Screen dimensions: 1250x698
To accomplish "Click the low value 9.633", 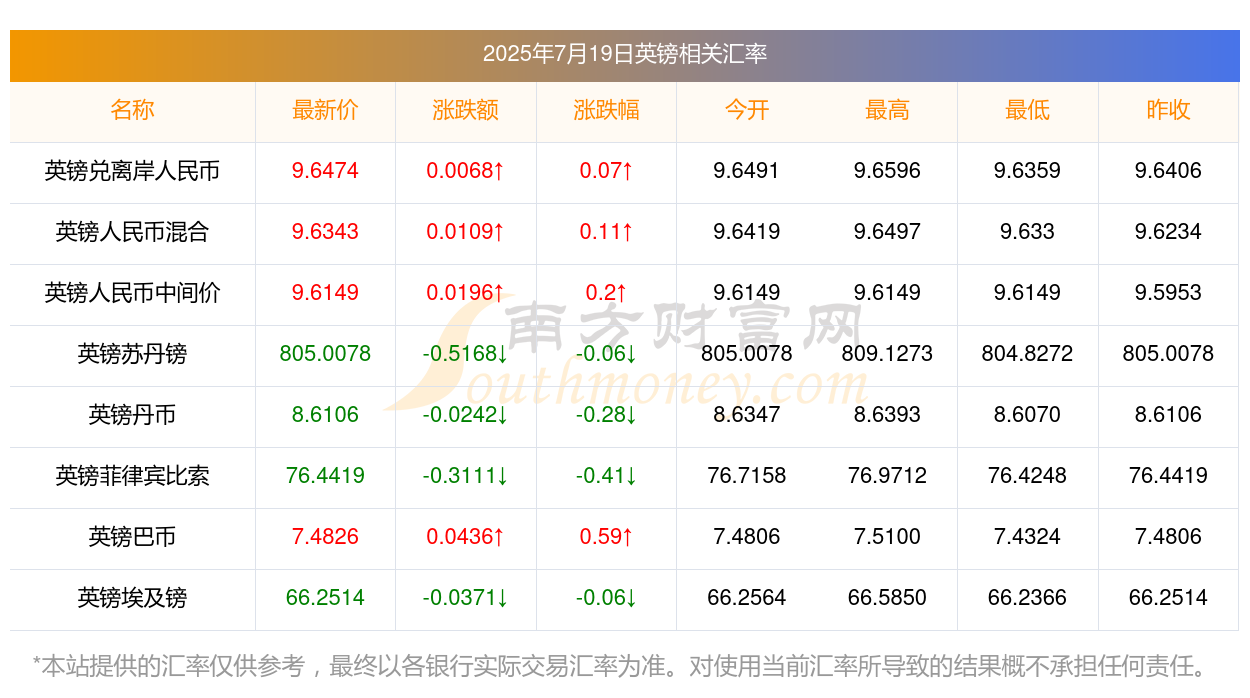I will click(x=1027, y=232).
